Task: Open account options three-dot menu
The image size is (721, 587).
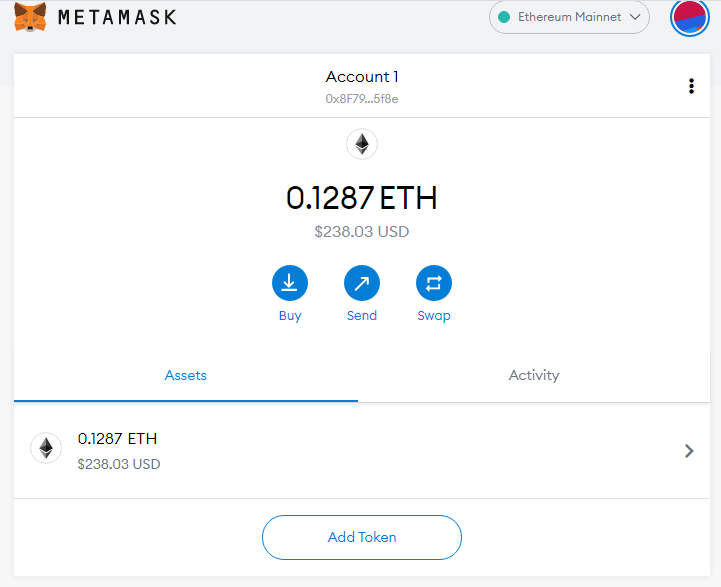Action: [691, 86]
